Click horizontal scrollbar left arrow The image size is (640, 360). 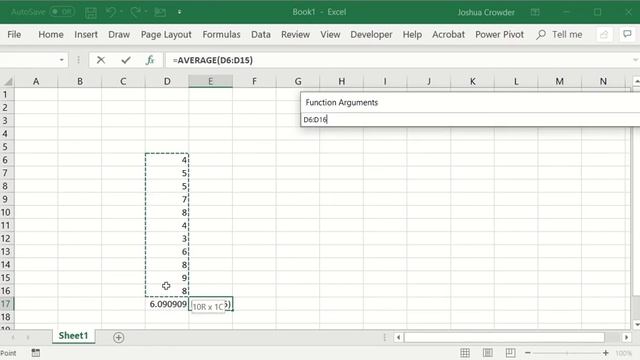pyautogui.click(x=398, y=337)
